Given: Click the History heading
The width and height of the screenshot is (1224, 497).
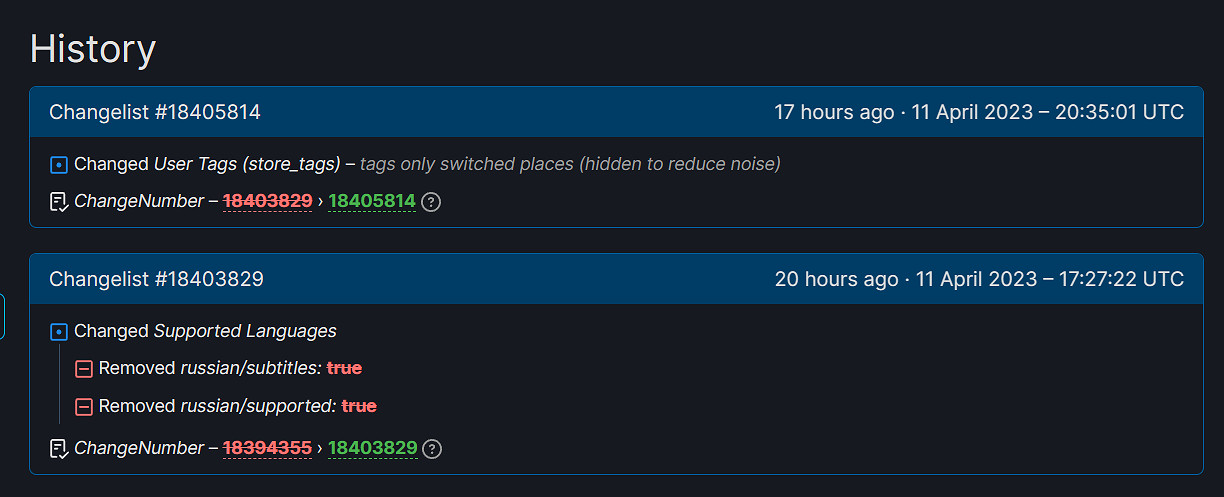Looking at the screenshot, I should click(93, 49).
